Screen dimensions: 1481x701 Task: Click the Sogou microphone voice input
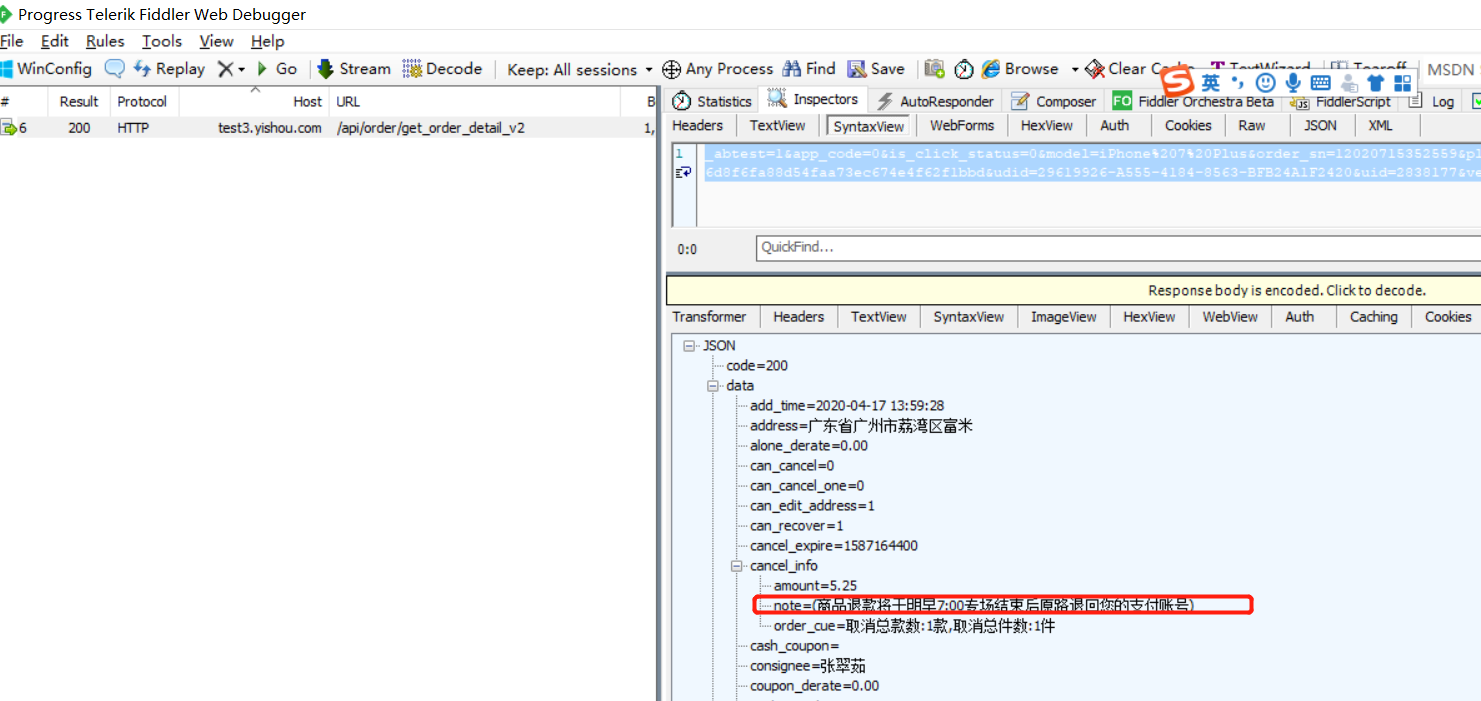[x=1293, y=83]
